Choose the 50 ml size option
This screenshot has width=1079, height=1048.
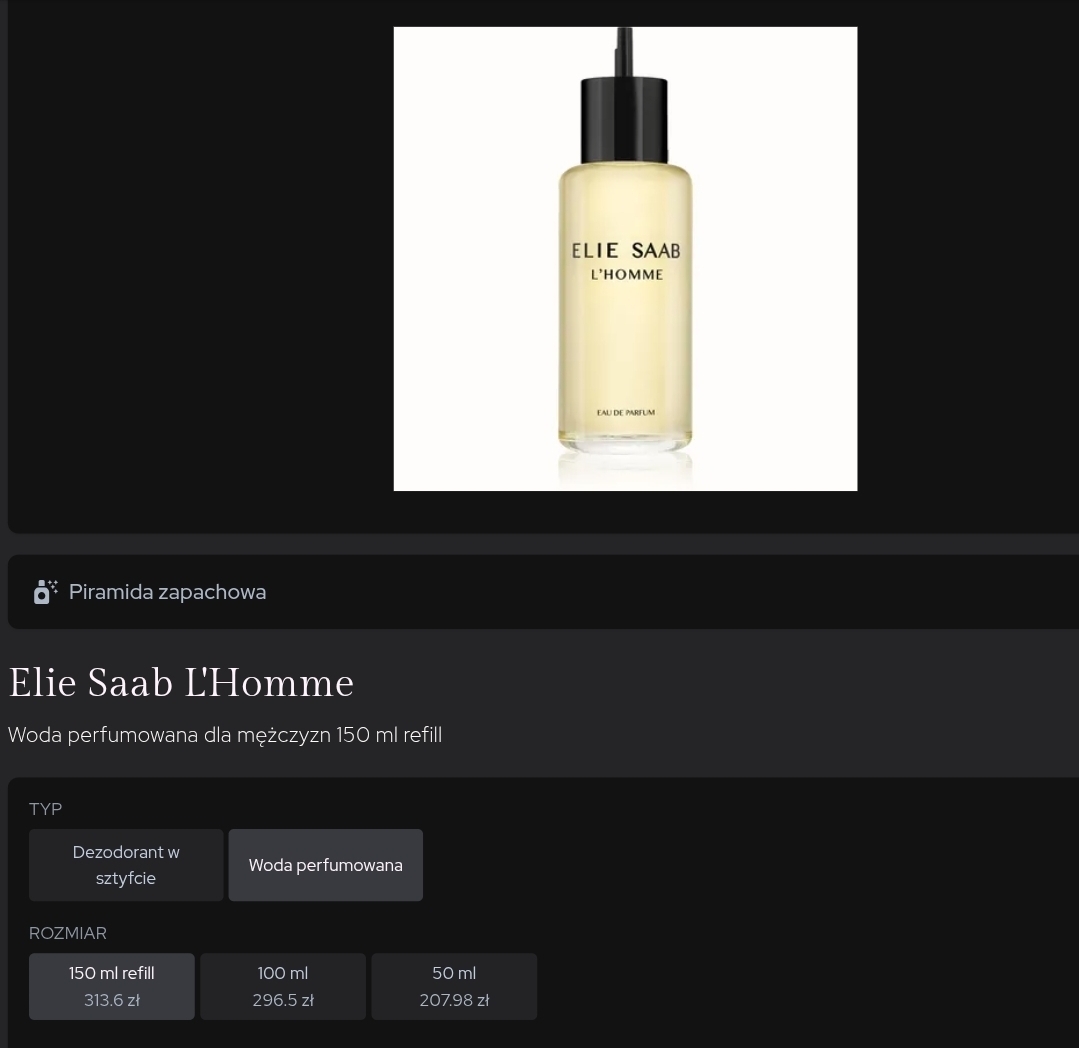pyautogui.click(x=454, y=986)
